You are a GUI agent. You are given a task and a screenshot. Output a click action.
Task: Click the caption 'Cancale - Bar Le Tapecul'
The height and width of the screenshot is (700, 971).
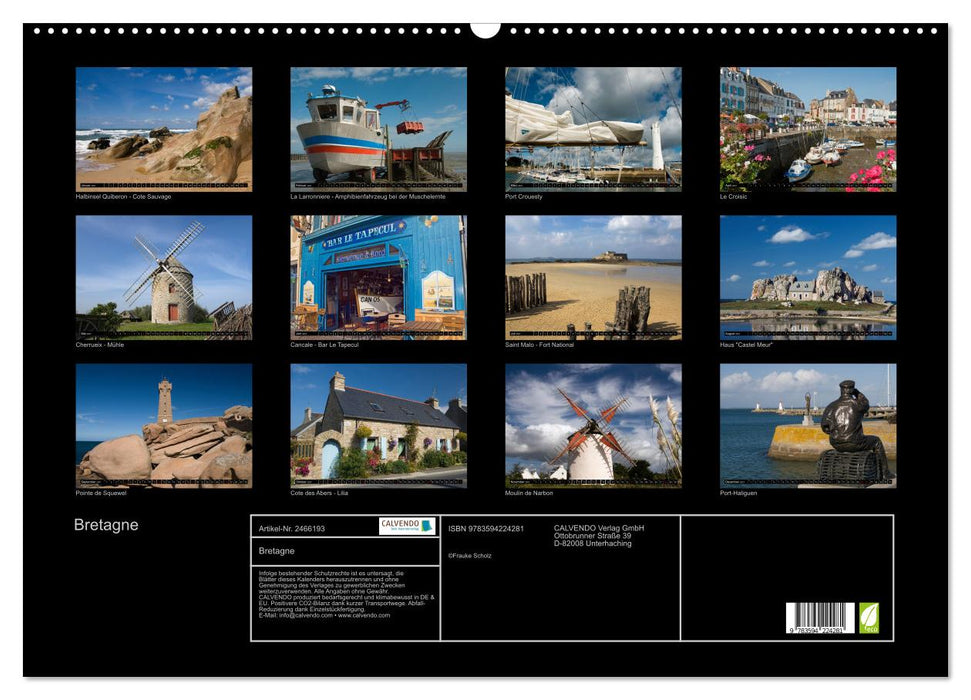click(x=324, y=344)
